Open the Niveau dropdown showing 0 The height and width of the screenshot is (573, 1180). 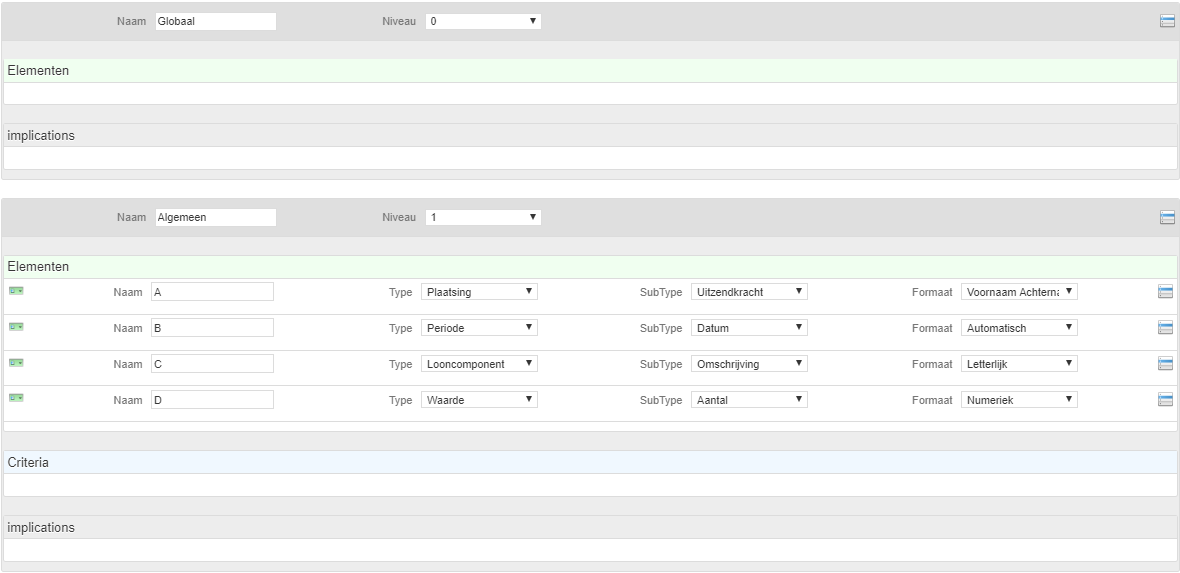[483, 21]
